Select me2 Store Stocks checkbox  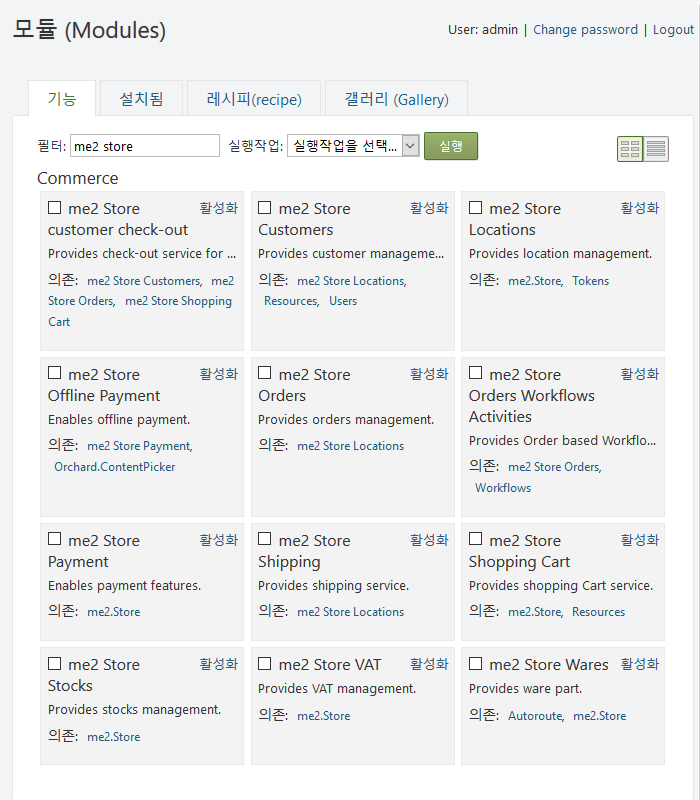click(x=55, y=664)
